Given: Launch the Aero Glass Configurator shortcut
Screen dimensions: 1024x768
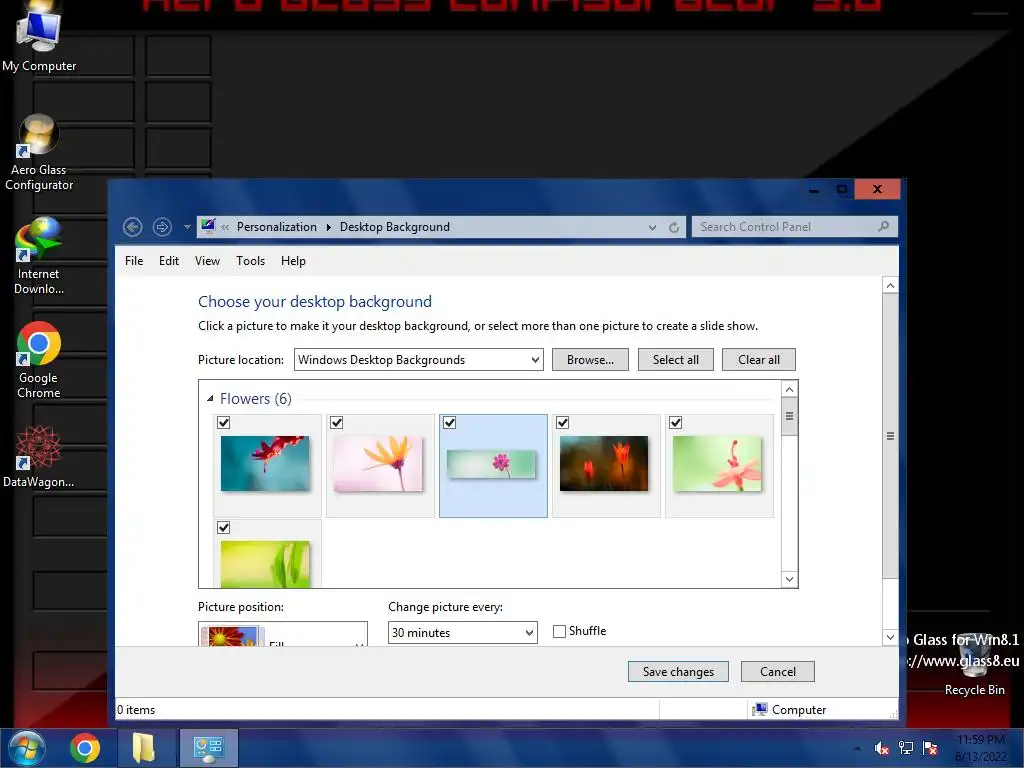Looking at the screenshot, I should point(39,153).
